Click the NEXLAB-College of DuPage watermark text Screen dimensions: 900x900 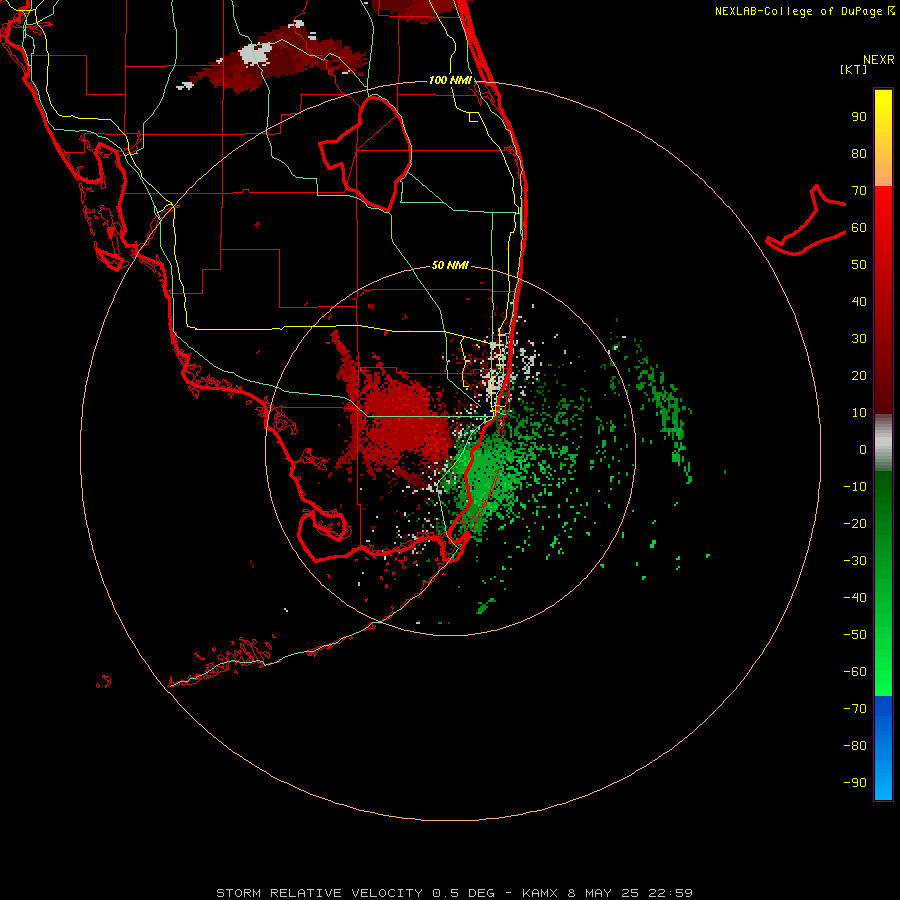[805, 11]
